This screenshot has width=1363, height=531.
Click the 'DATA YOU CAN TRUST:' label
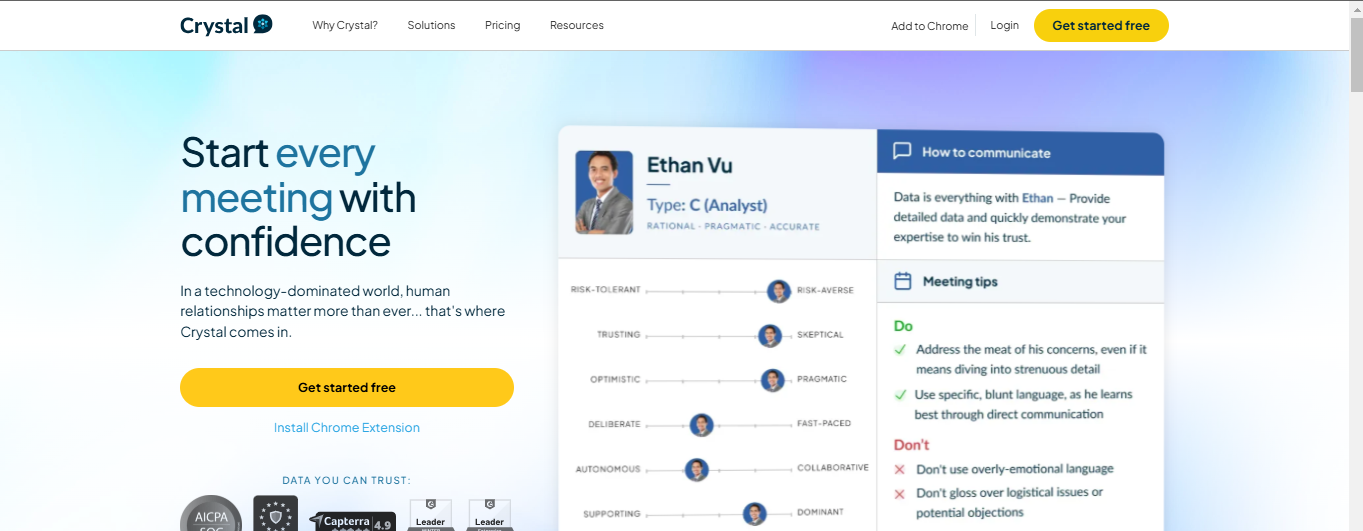[x=347, y=481]
